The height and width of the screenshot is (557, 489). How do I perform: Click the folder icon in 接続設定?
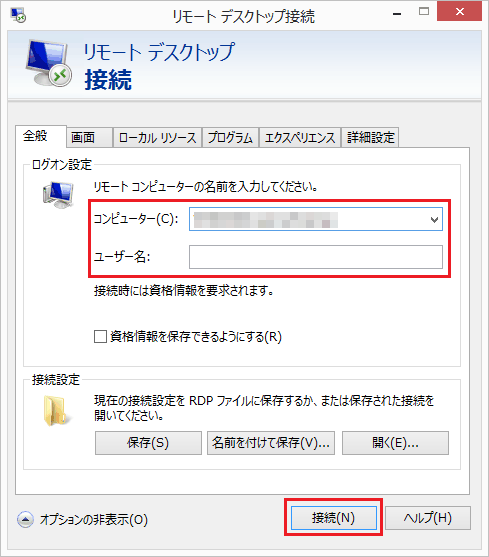point(56,411)
